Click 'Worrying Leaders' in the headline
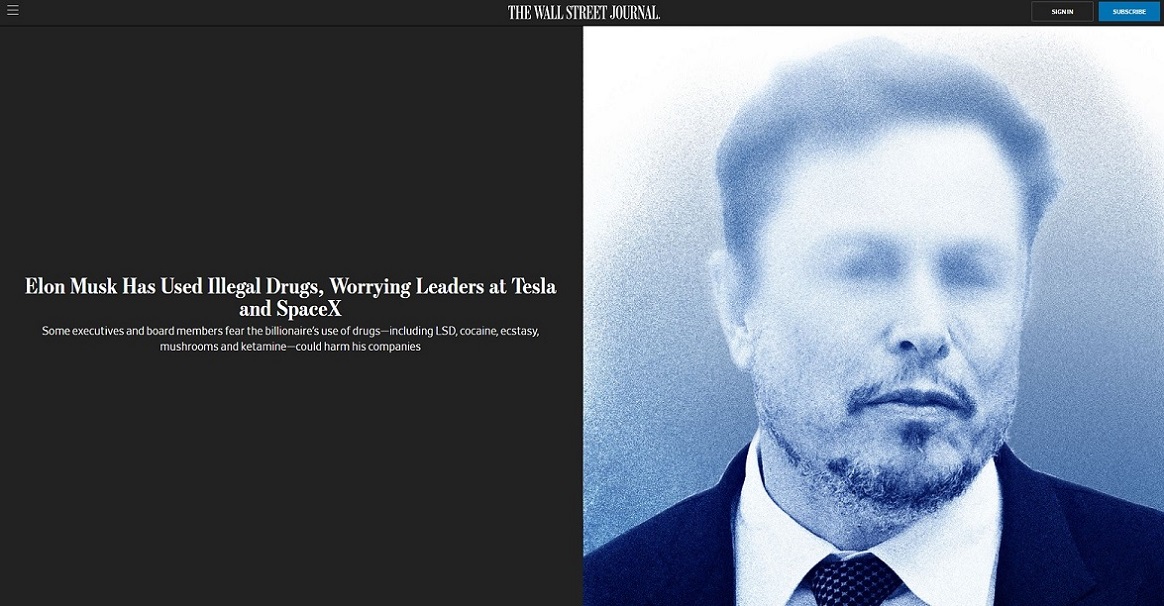1164x606 pixels. click(417, 287)
